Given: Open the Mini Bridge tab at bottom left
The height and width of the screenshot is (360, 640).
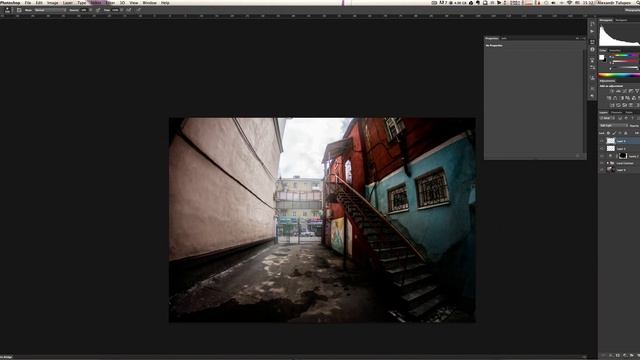Looking at the screenshot, I should [x=7, y=357].
